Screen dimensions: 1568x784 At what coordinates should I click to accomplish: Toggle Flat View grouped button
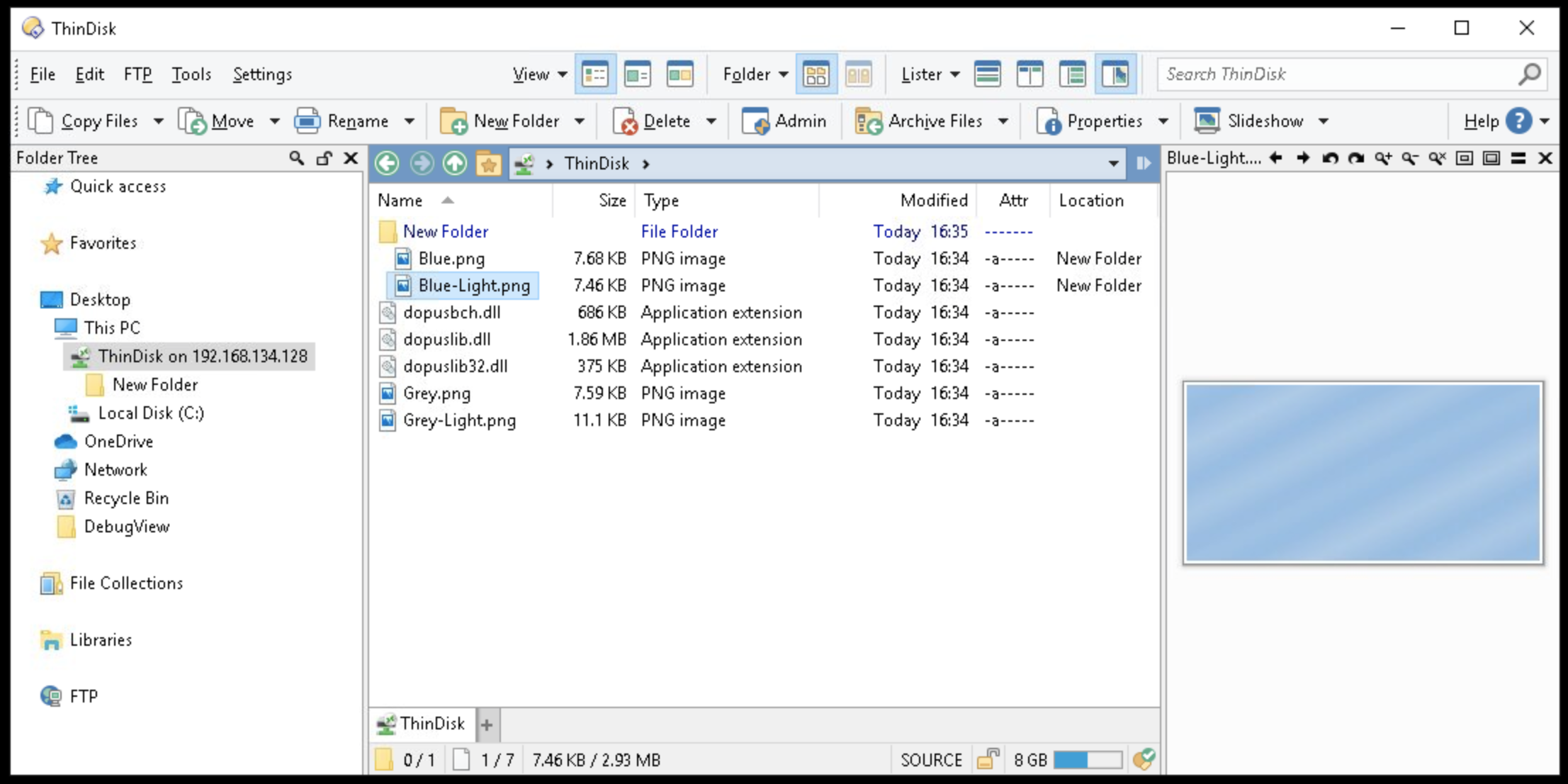pyautogui.click(x=816, y=74)
